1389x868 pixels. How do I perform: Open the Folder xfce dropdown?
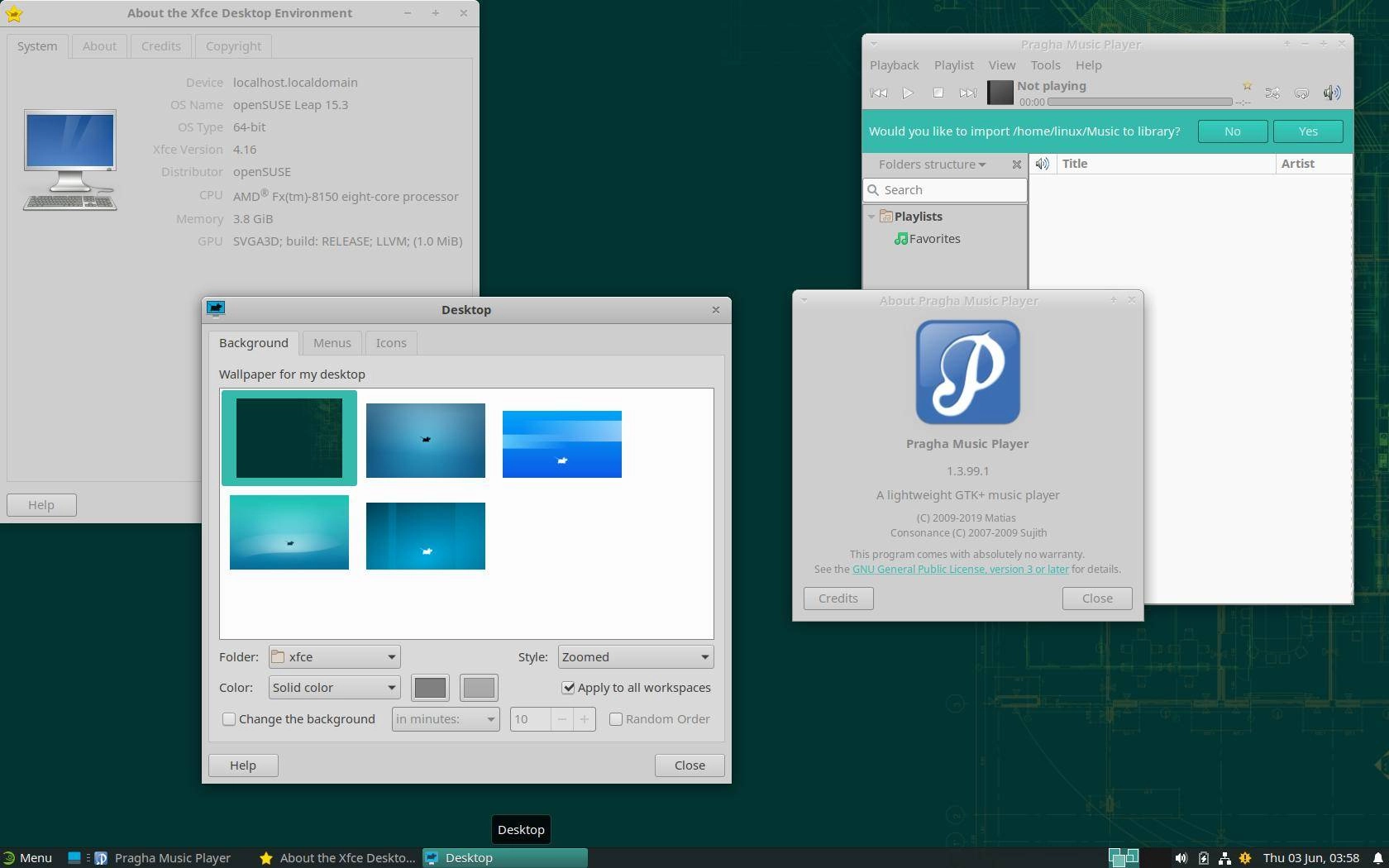click(334, 657)
